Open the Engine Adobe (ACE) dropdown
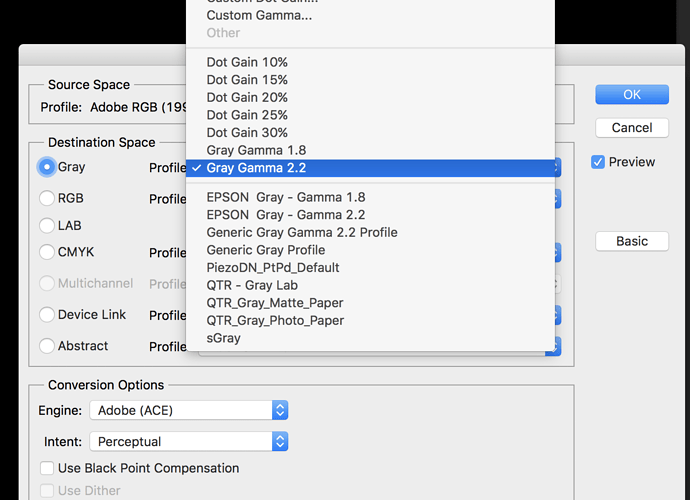The width and height of the screenshot is (690, 500). (x=189, y=410)
